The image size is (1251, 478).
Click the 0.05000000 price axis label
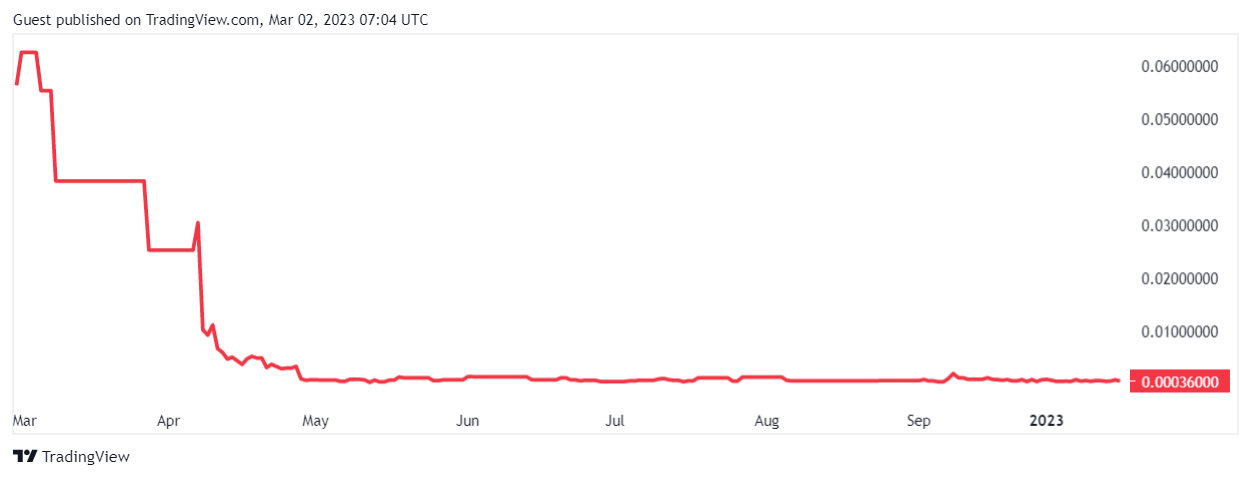click(1179, 120)
